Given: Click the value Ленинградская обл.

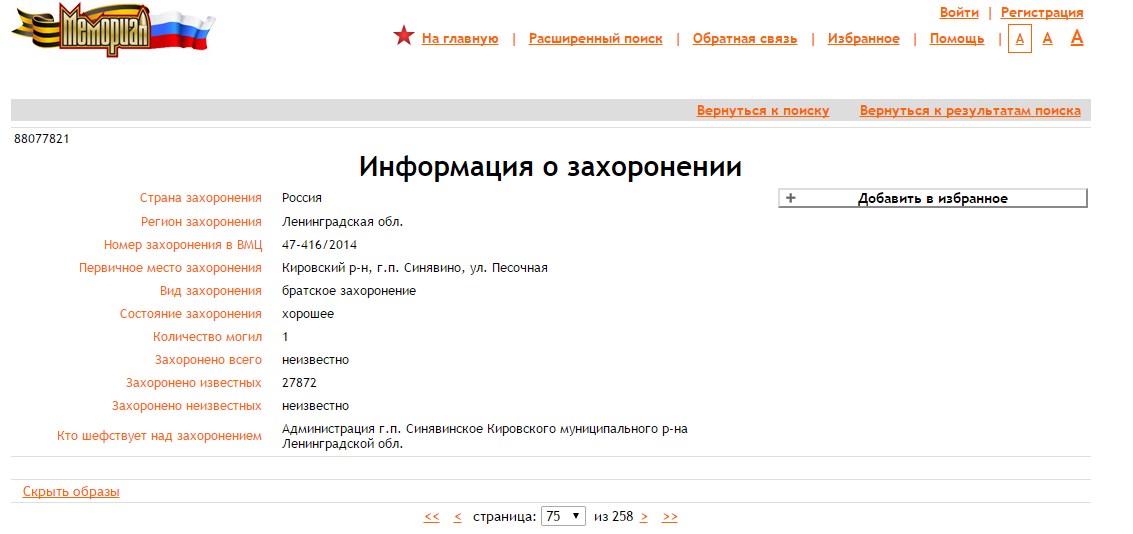Looking at the screenshot, I should [343, 222].
